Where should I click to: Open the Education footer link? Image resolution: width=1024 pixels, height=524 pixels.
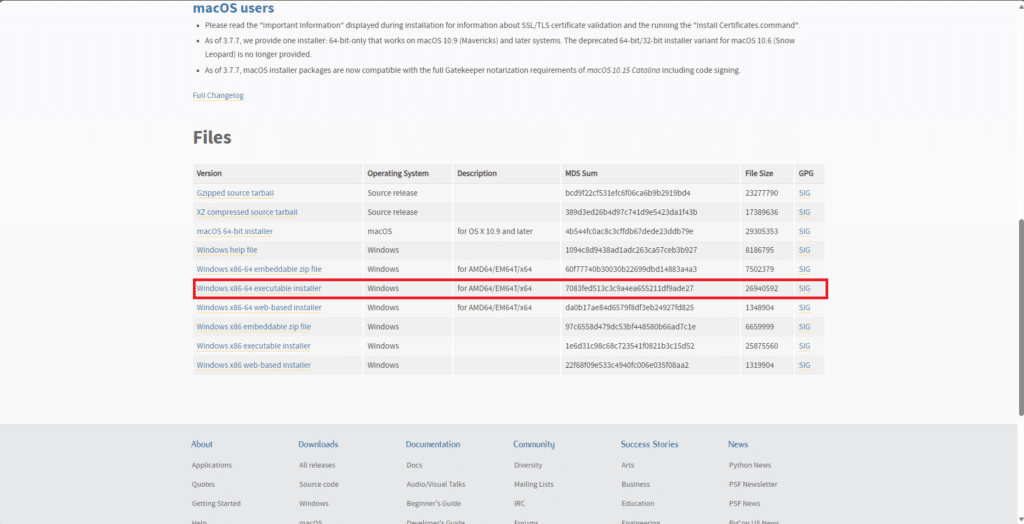637,504
